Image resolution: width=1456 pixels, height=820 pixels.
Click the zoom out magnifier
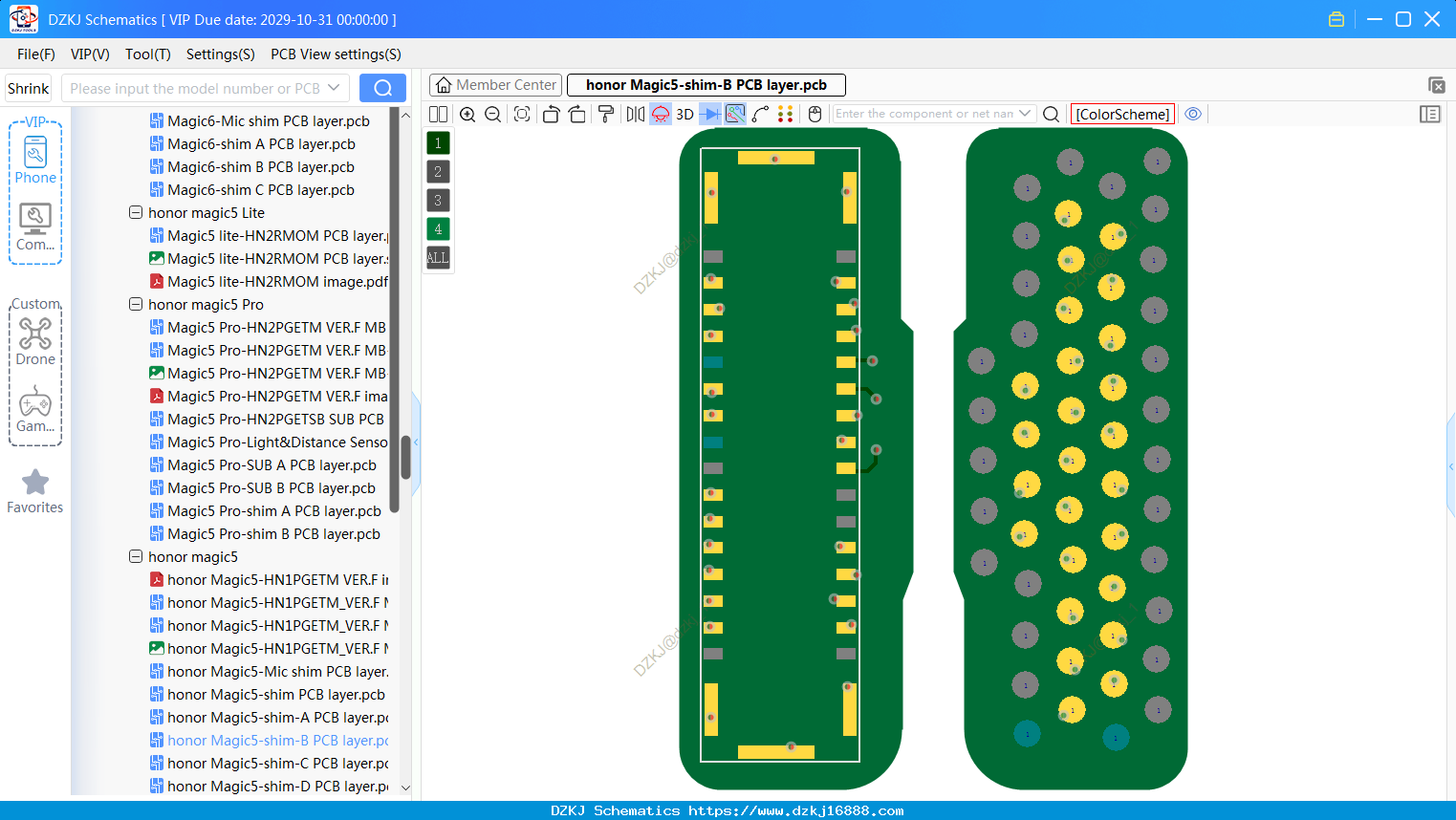click(493, 114)
